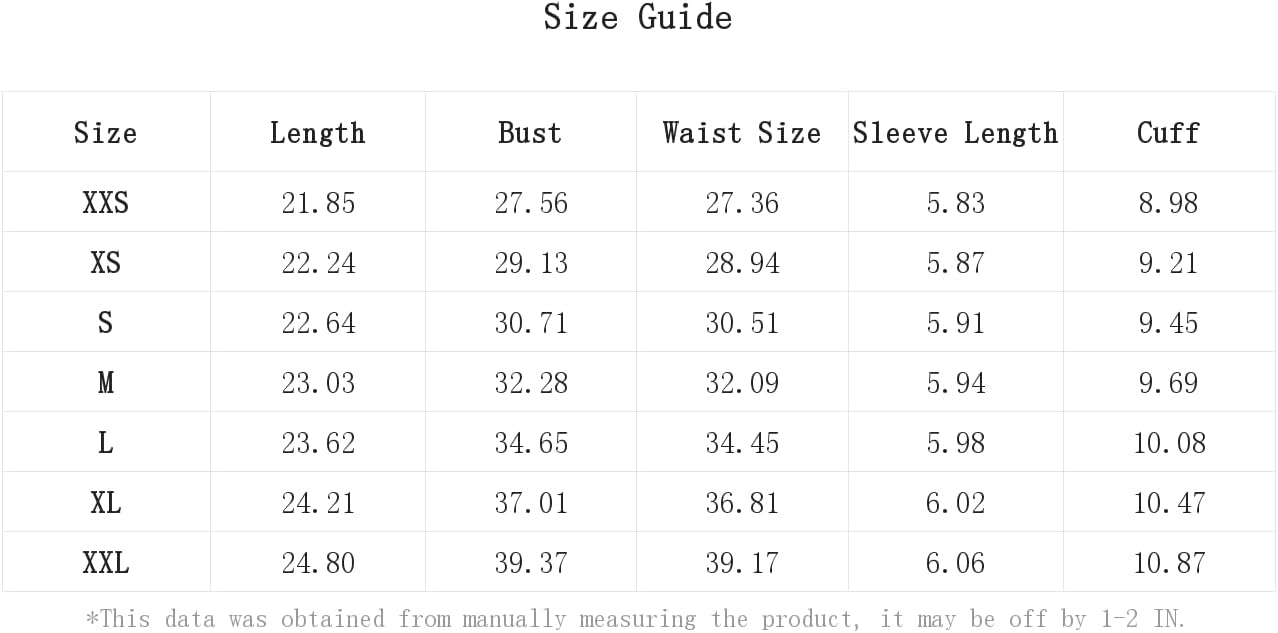Viewport: 1278px width, 633px height.
Task: Click the Cuff column header
Action: tap(1168, 133)
